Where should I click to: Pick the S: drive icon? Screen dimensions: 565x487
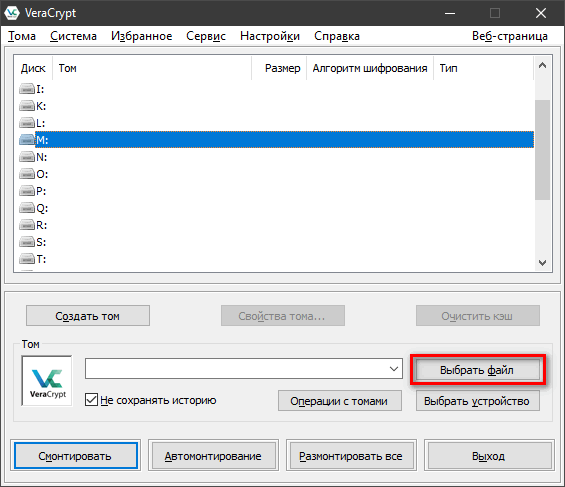coord(27,242)
